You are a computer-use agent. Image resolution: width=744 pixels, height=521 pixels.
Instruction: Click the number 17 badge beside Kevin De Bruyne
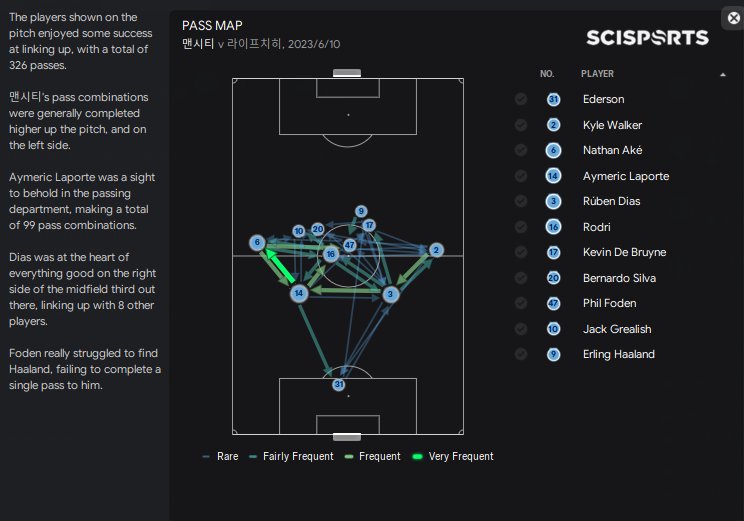(553, 252)
